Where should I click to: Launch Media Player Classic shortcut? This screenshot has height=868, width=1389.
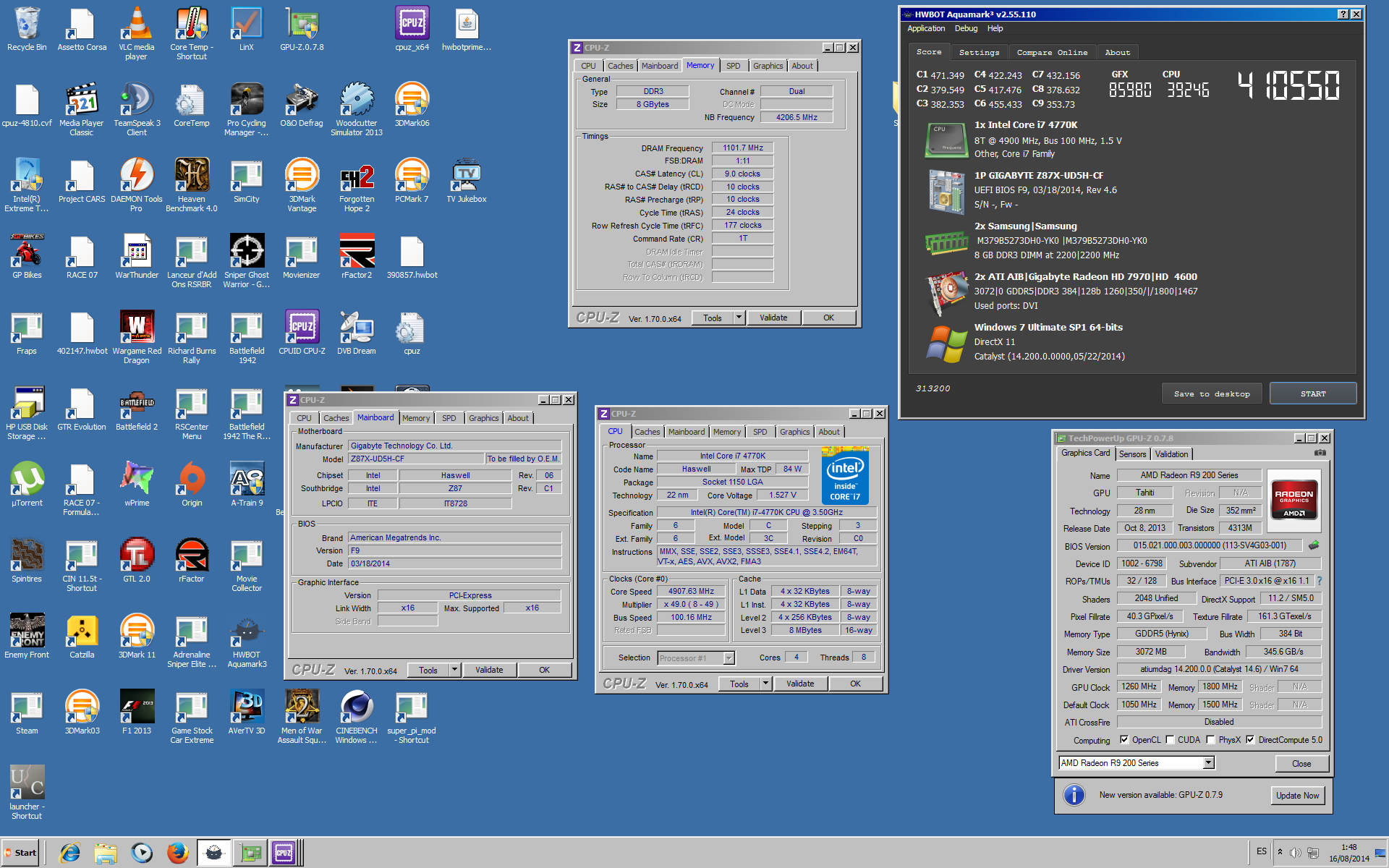pyautogui.click(x=82, y=109)
